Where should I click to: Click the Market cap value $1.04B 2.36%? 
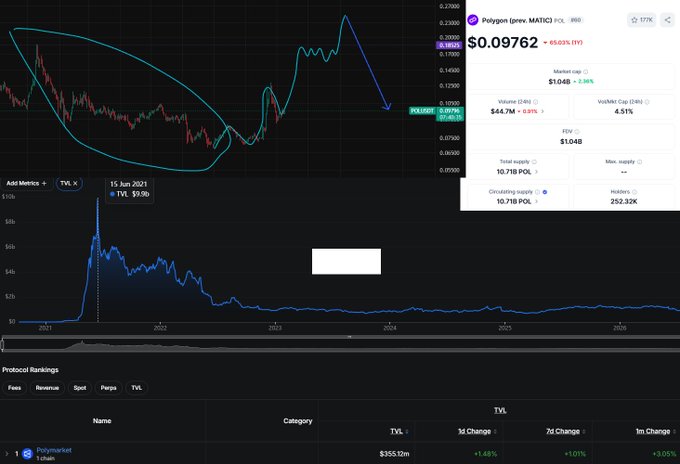pos(571,82)
